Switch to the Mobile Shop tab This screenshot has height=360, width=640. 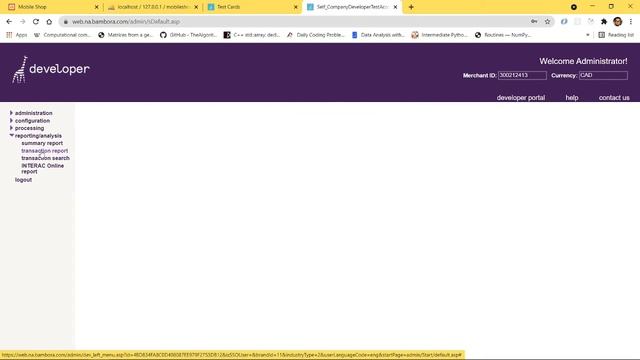[53, 7]
